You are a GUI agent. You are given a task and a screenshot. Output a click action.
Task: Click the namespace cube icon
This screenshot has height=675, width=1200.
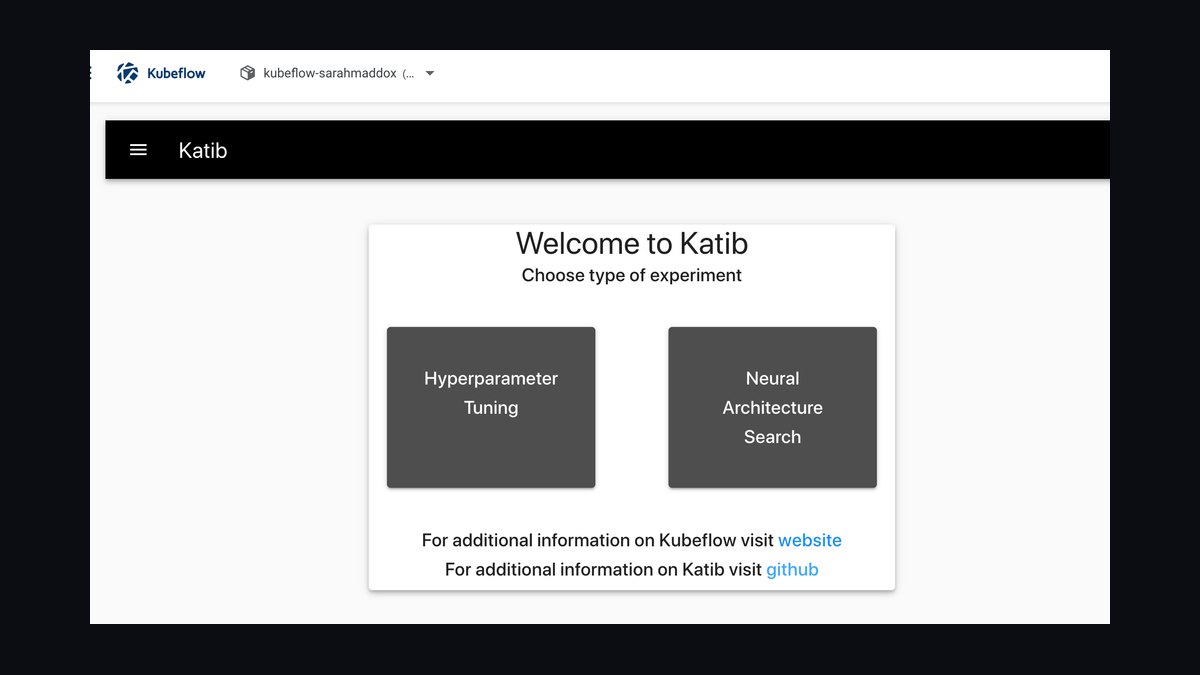(x=248, y=73)
